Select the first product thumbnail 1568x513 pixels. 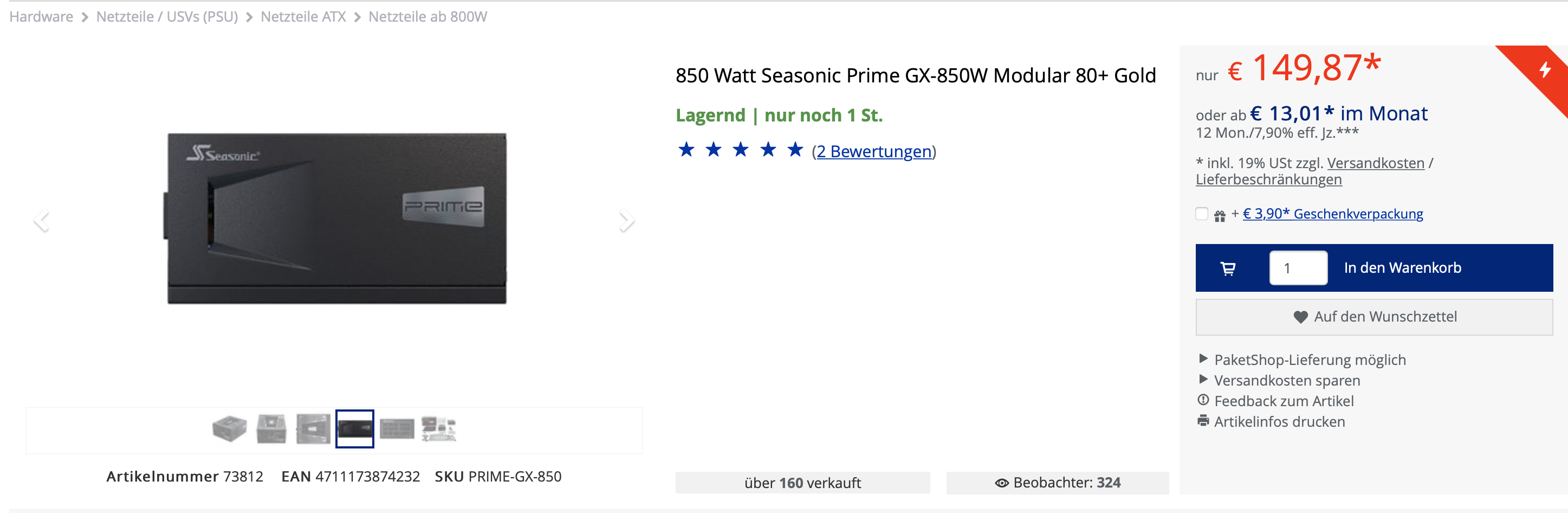point(230,428)
